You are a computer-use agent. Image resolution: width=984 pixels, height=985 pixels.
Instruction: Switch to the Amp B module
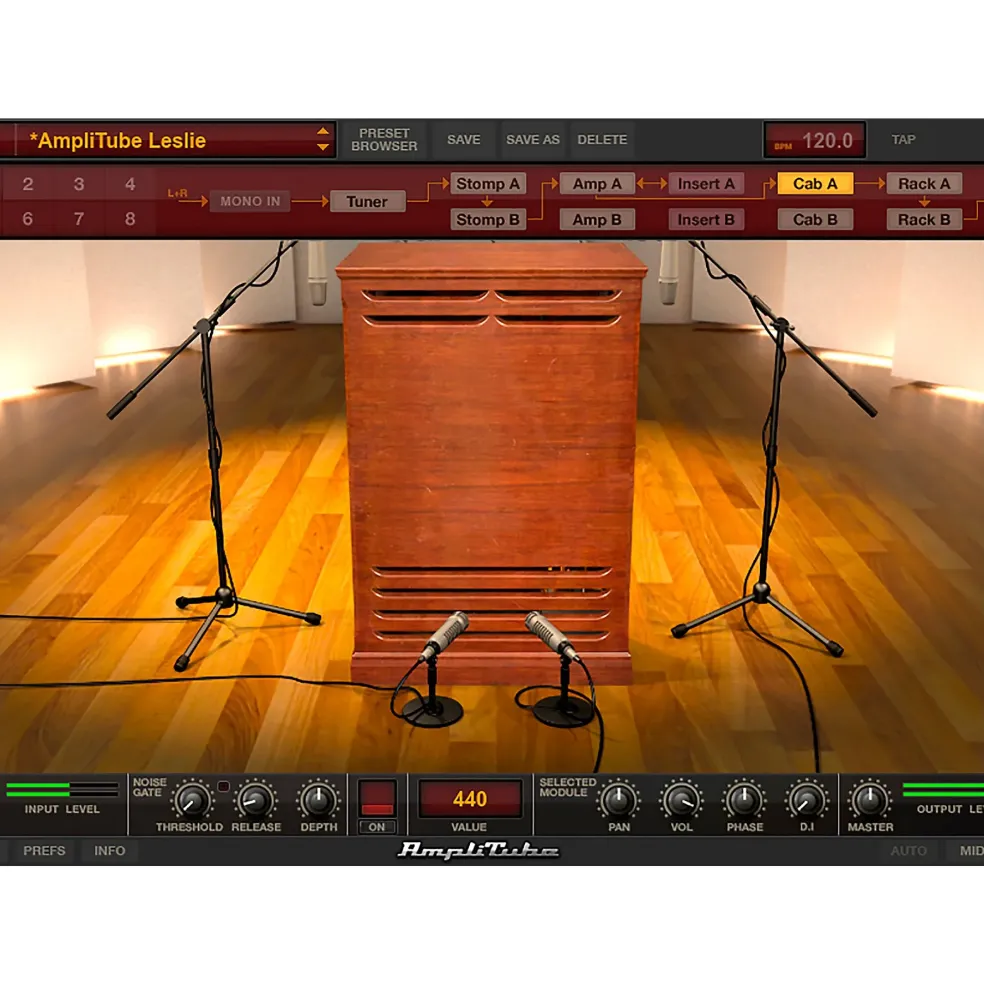click(597, 220)
